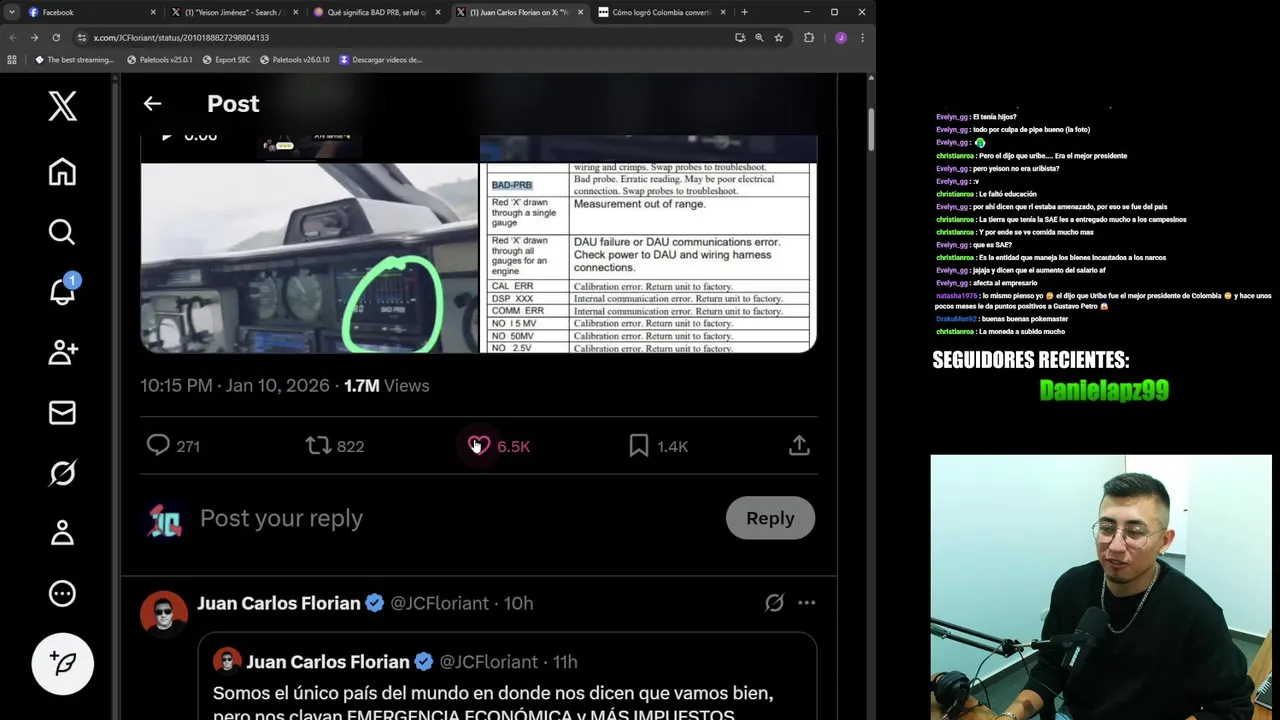Share the post via upload arrow icon
1280x720 pixels.
(x=799, y=445)
